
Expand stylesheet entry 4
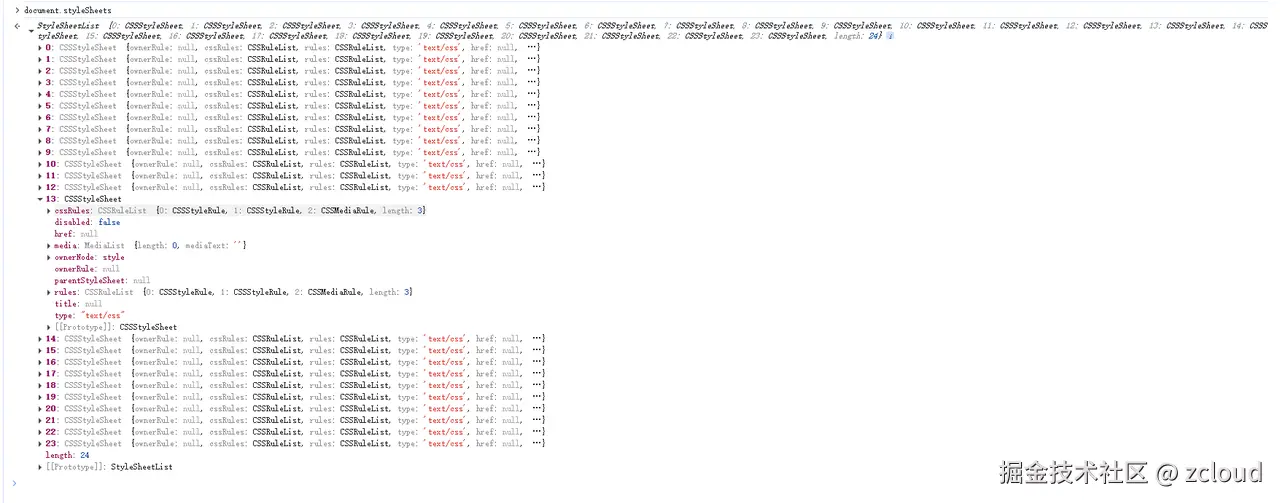click(x=41, y=94)
